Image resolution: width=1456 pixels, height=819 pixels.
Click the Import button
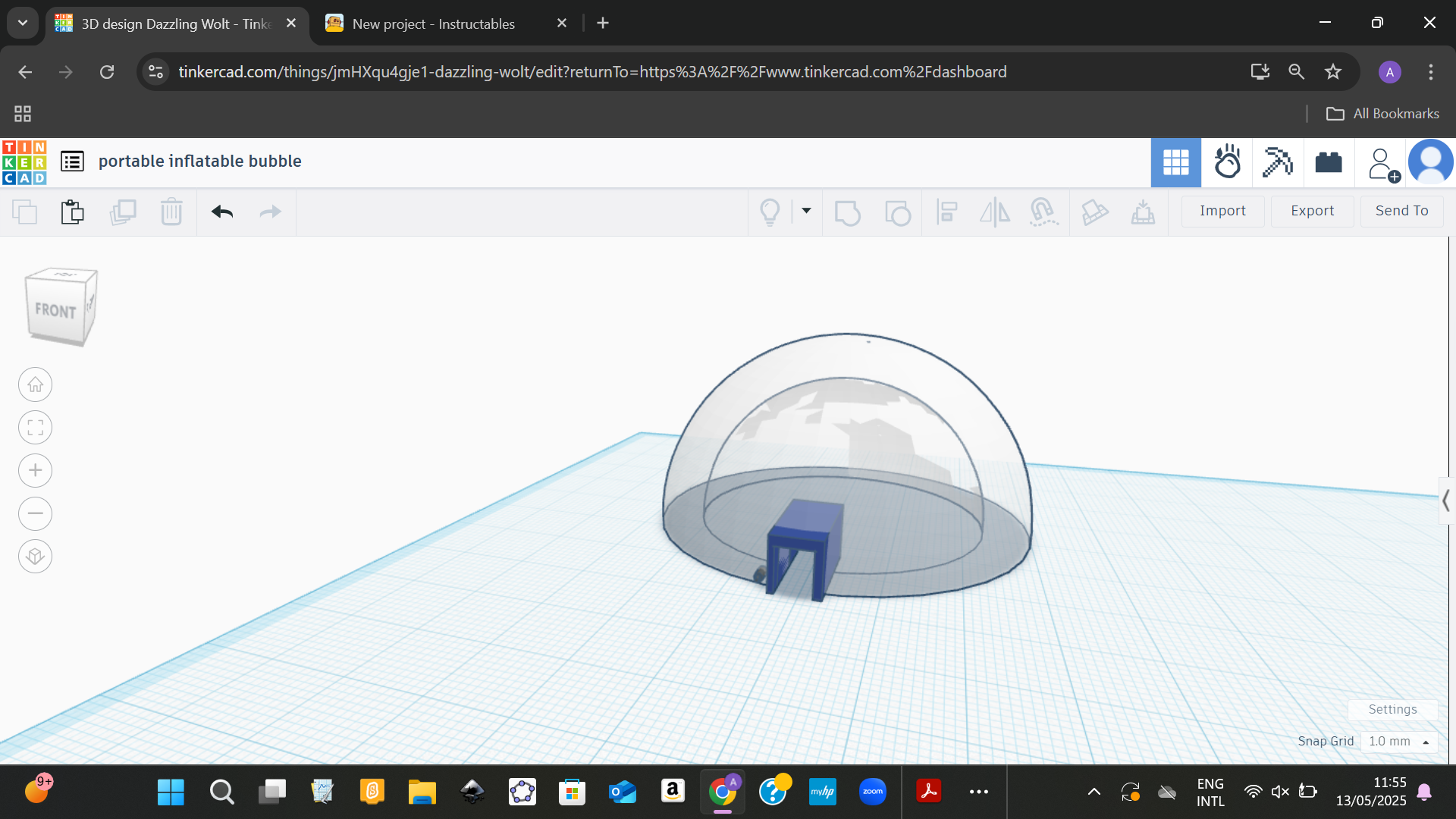(x=1222, y=211)
